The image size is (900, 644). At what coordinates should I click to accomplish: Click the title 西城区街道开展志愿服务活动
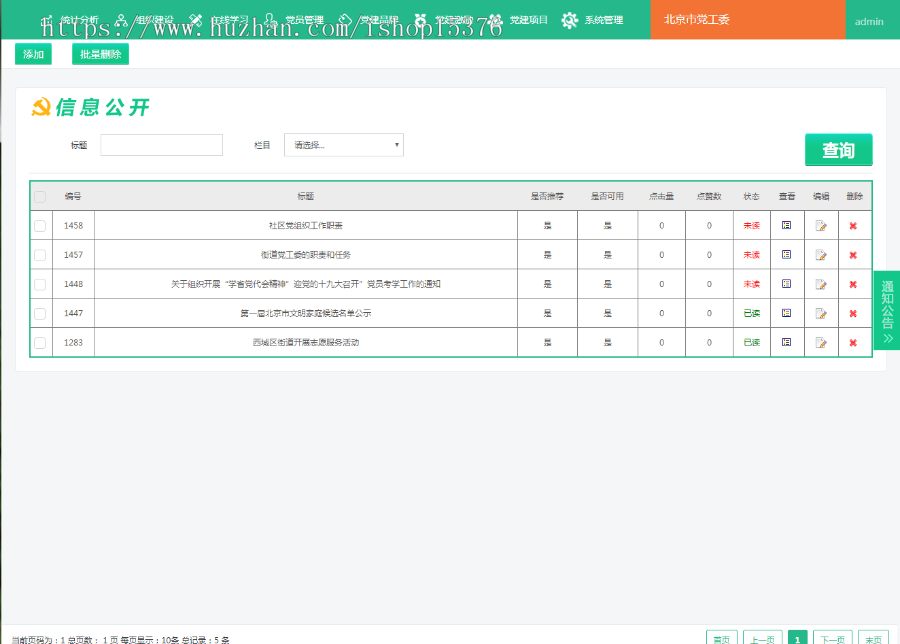tap(305, 343)
